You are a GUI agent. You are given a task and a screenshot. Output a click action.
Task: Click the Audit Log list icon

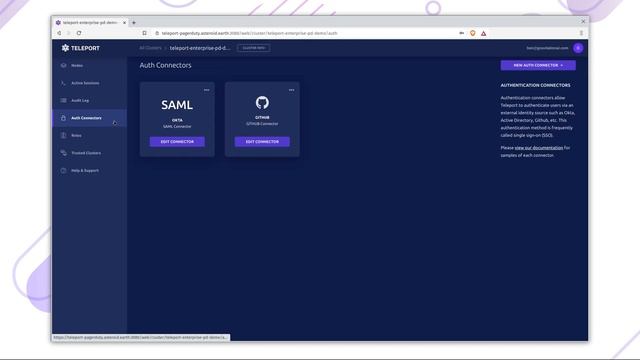pyautogui.click(x=63, y=100)
